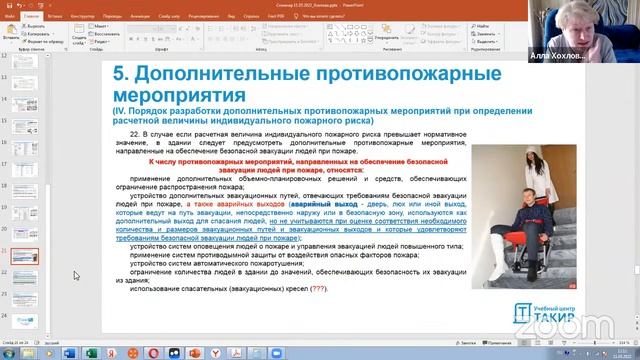Screen dimensions: 640x360
Task: Switch to the Transitions (Переходы) tab
Action: [x=112, y=16]
